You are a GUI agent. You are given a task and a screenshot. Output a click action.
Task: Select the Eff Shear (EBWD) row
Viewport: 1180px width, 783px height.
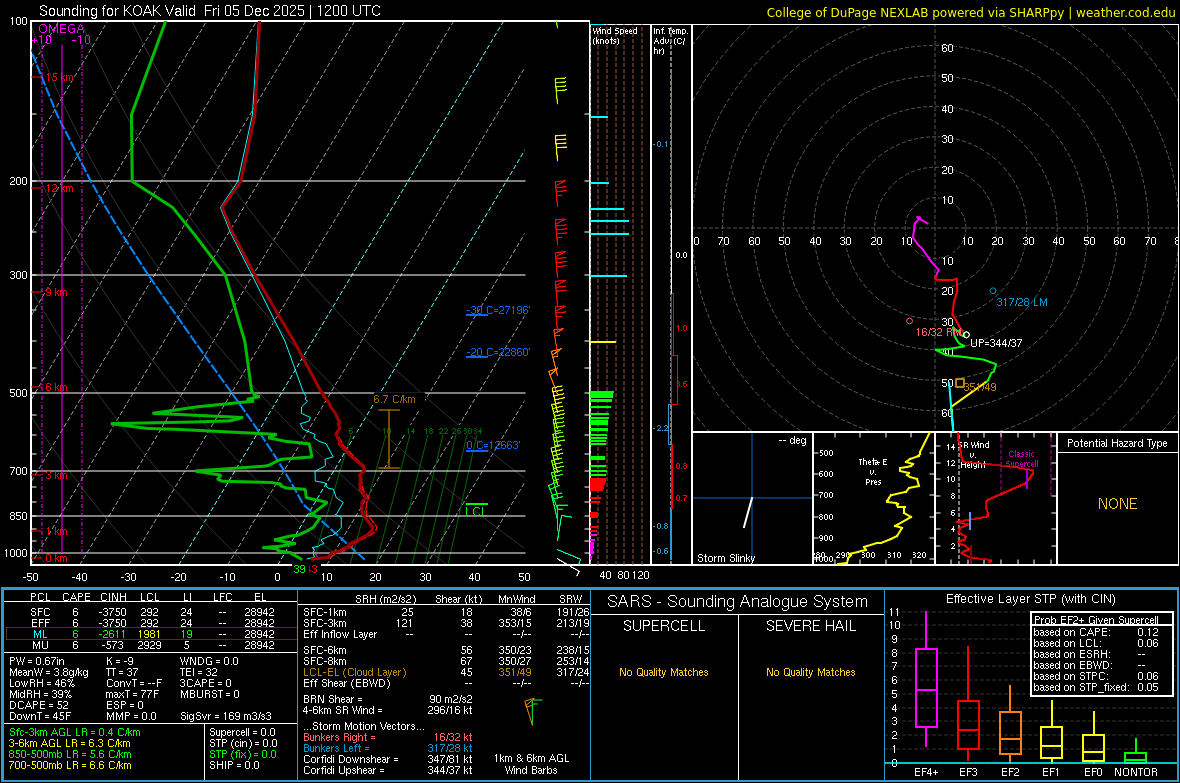point(444,684)
